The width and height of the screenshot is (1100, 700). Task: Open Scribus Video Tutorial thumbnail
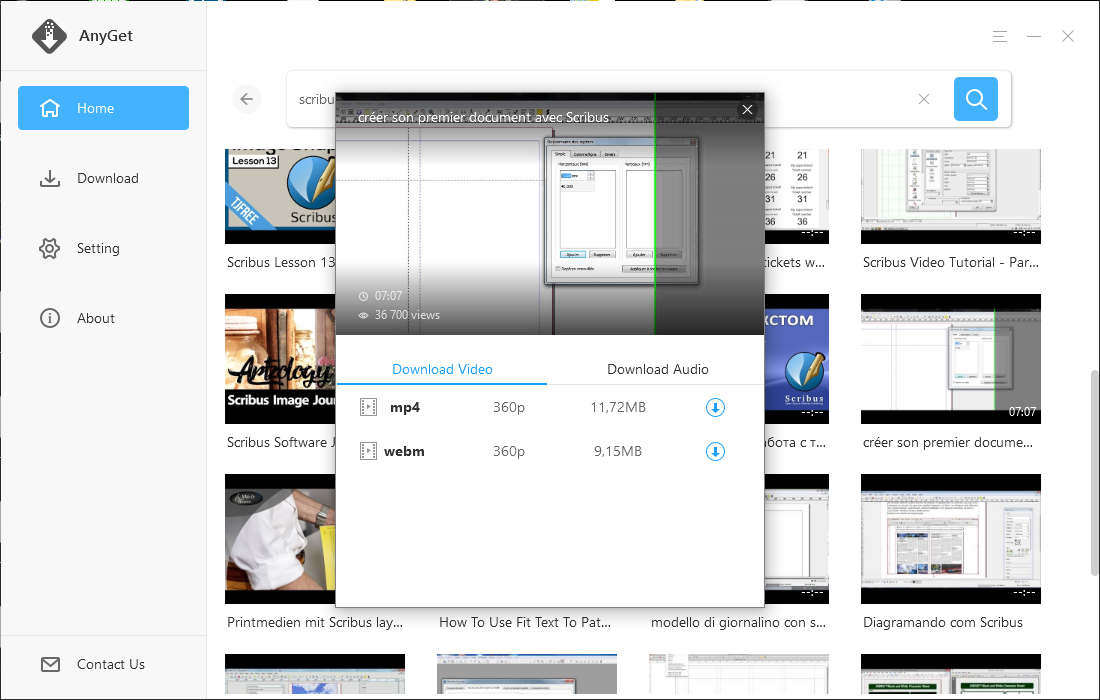click(x=951, y=196)
